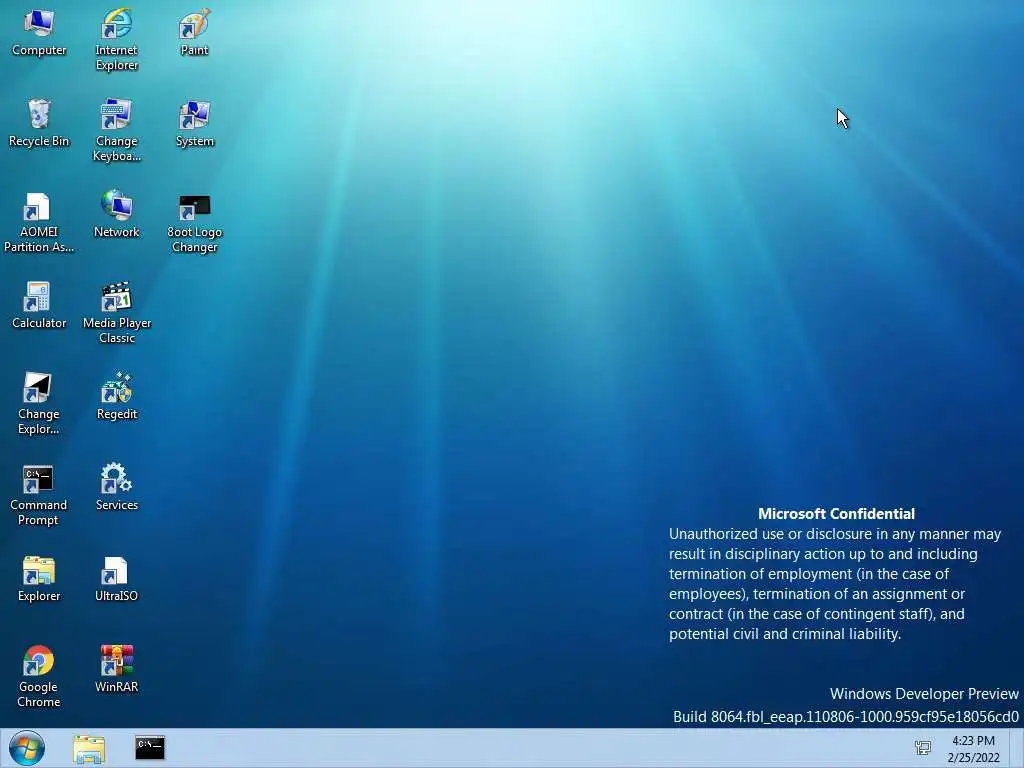Select the Change Explorer shortcut icon

click(x=39, y=404)
